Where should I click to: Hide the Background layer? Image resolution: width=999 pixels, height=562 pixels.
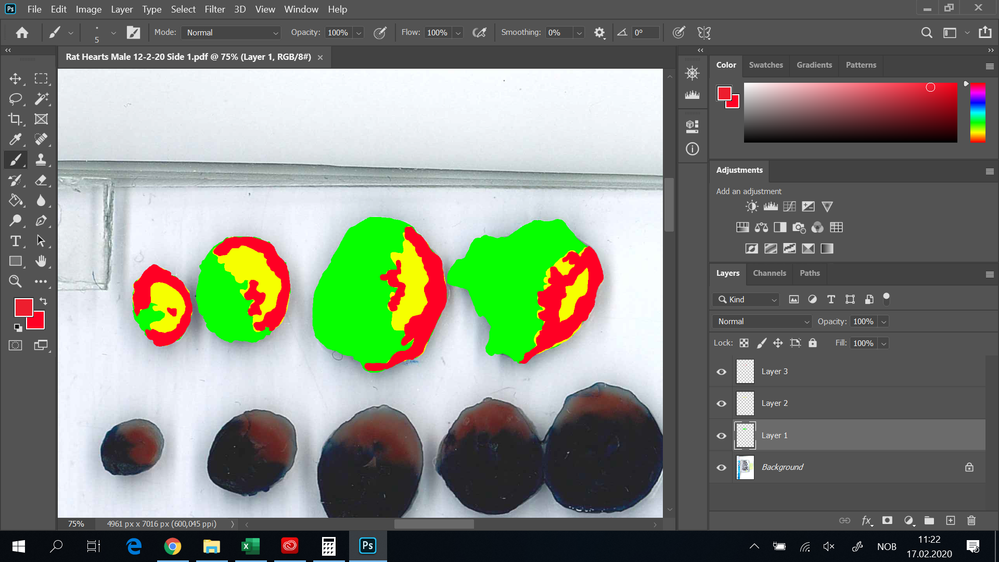pos(721,468)
